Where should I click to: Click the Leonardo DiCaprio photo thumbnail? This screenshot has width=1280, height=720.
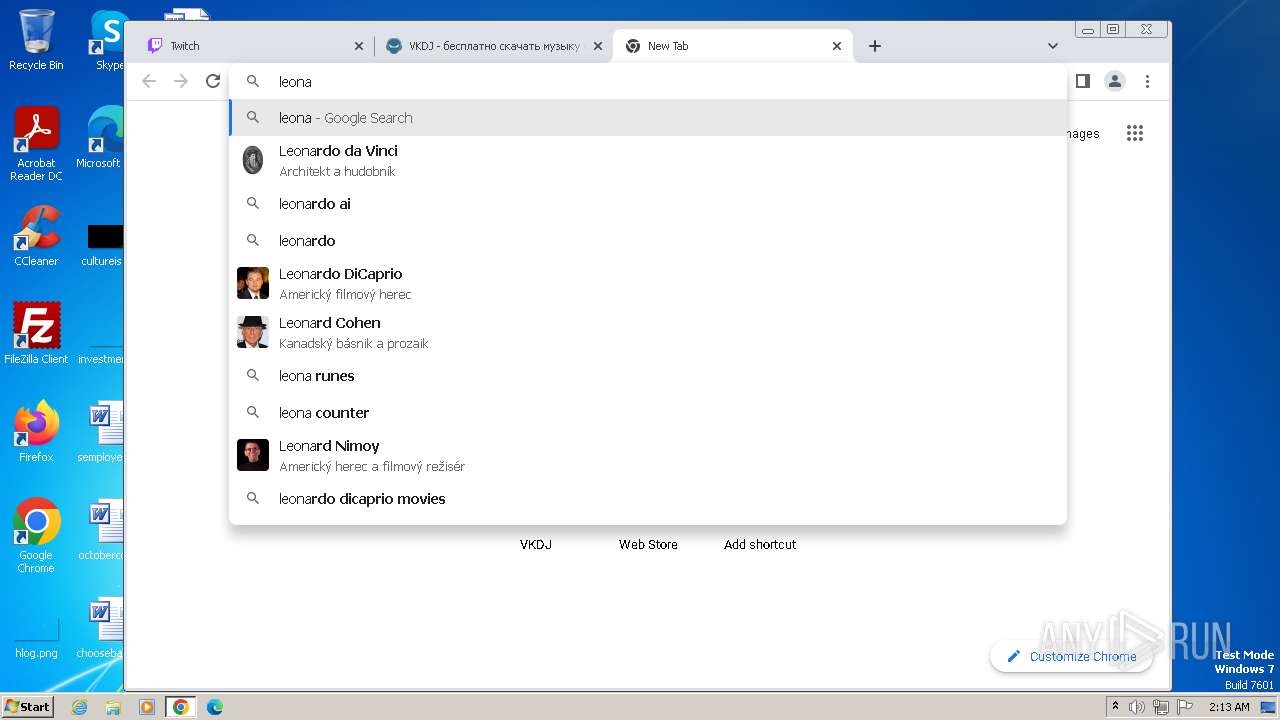(x=253, y=283)
